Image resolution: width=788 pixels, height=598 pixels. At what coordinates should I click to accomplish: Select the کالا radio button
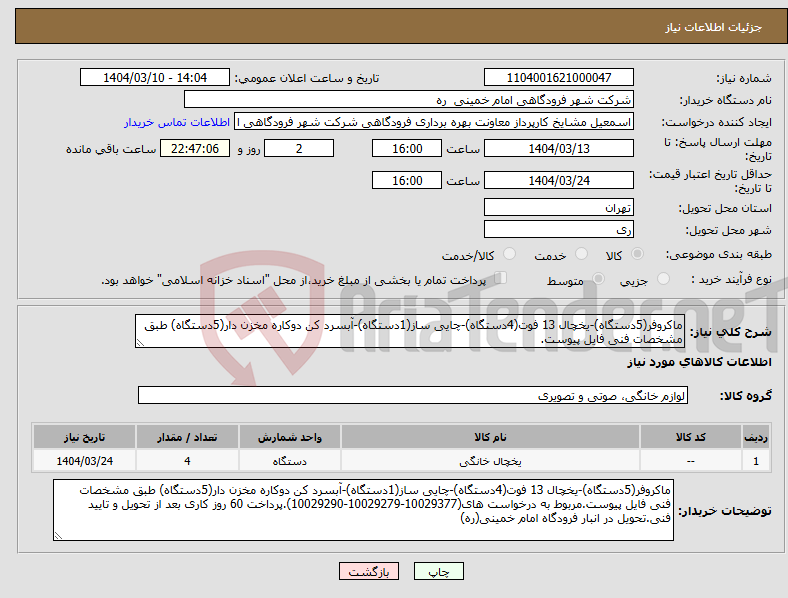[x=637, y=254]
